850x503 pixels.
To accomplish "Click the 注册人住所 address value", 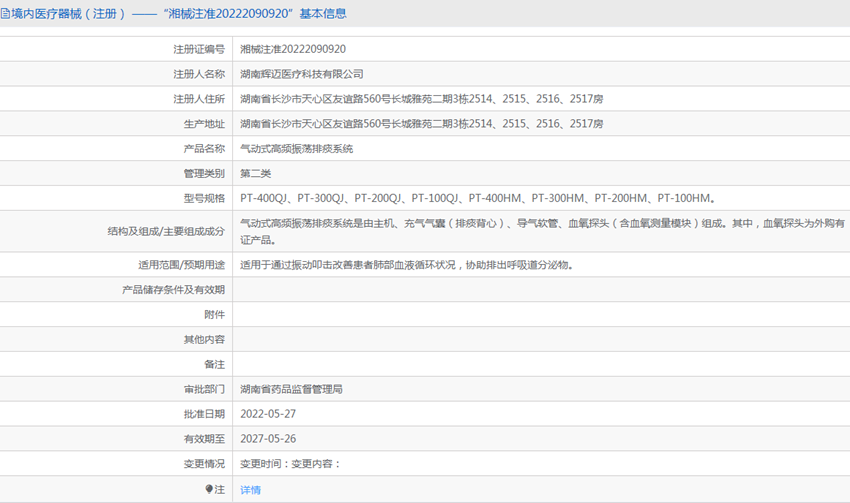I will [421, 99].
